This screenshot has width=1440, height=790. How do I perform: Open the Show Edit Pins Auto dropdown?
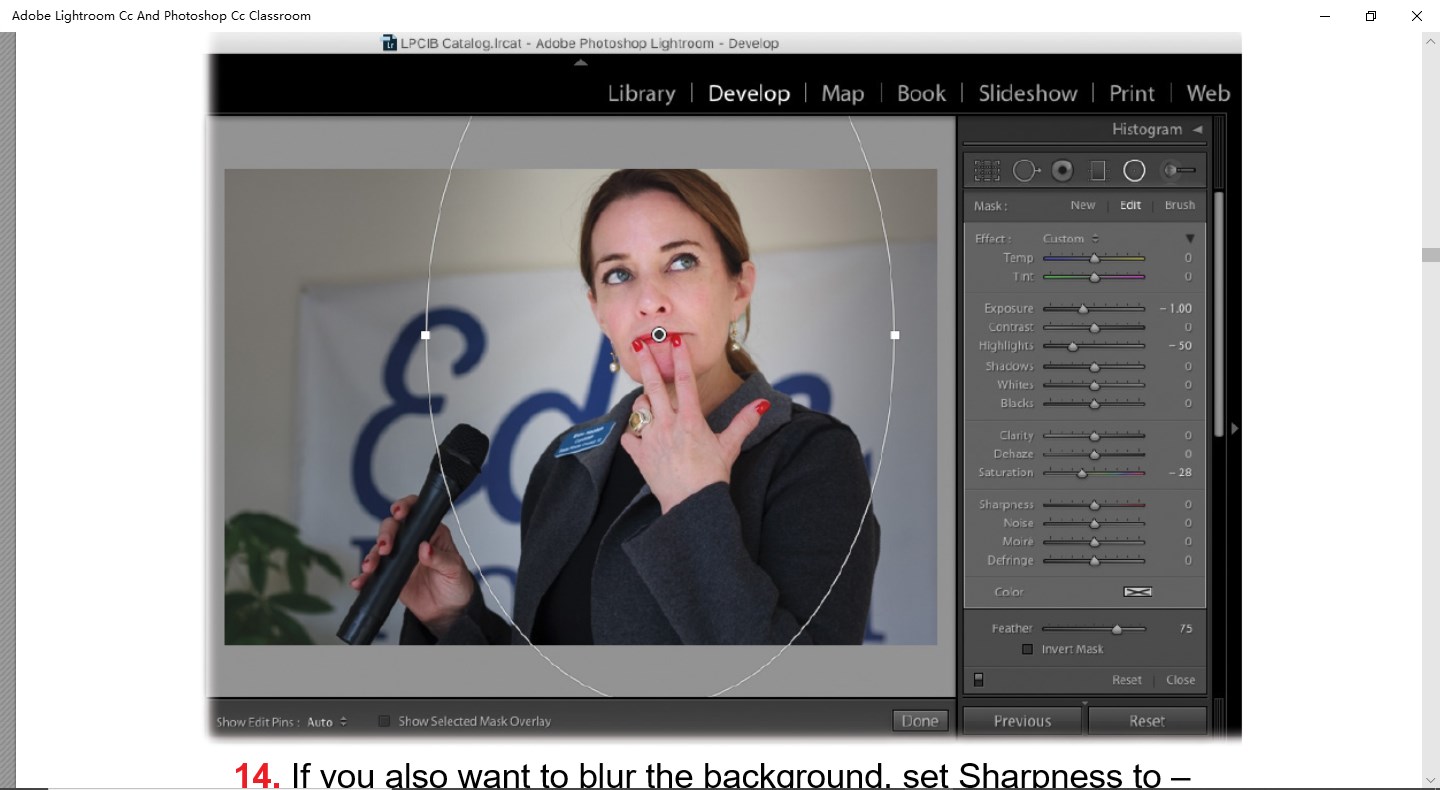328,721
